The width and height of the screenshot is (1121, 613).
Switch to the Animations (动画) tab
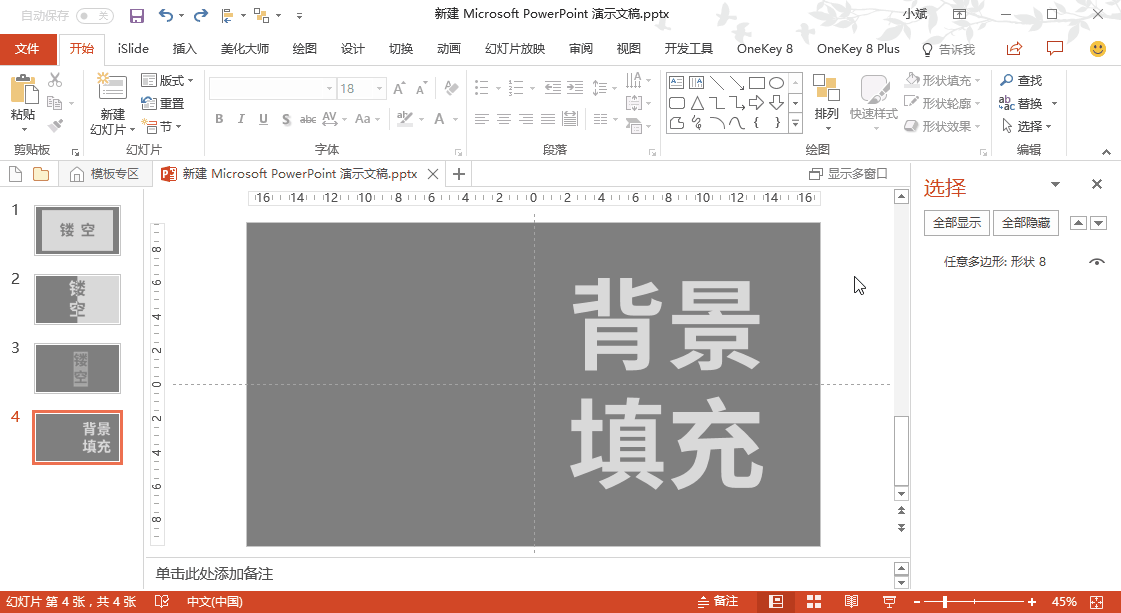click(x=449, y=49)
